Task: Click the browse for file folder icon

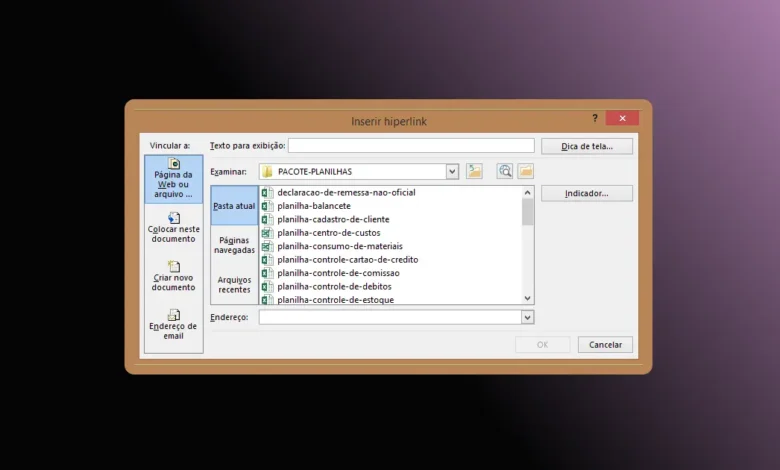Action: tap(525, 171)
